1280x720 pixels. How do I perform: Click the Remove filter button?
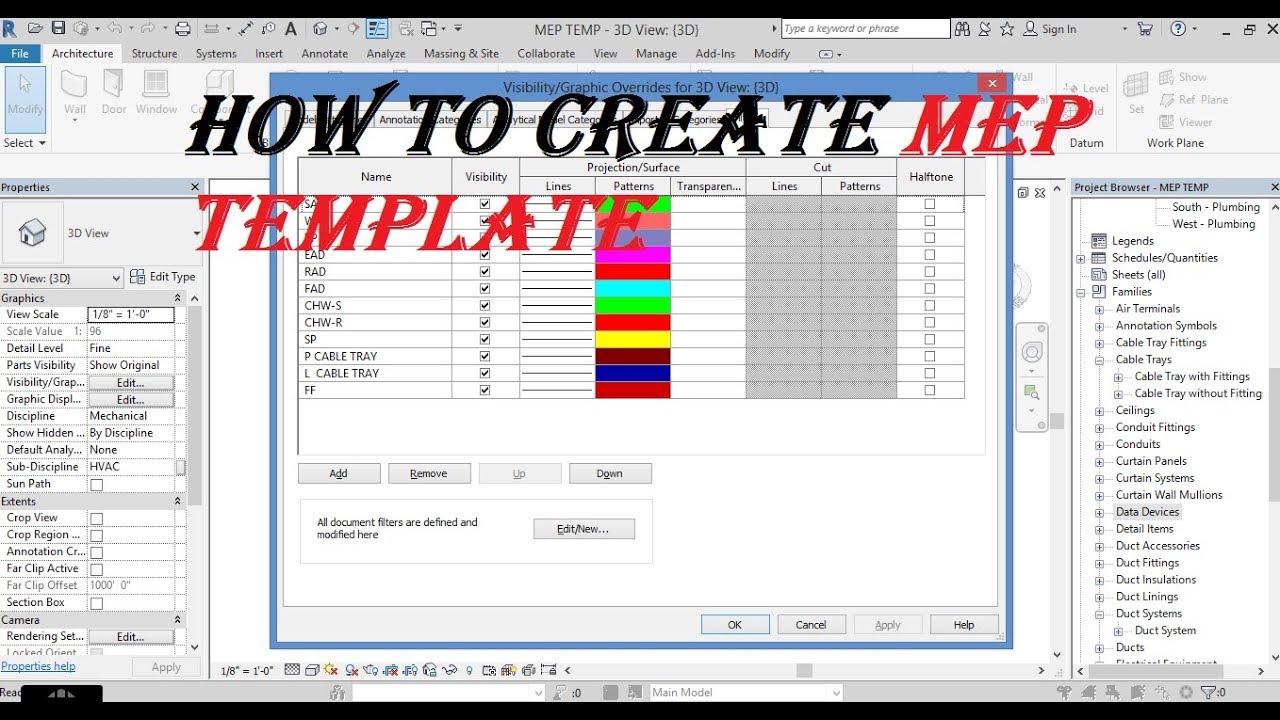click(429, 474)
